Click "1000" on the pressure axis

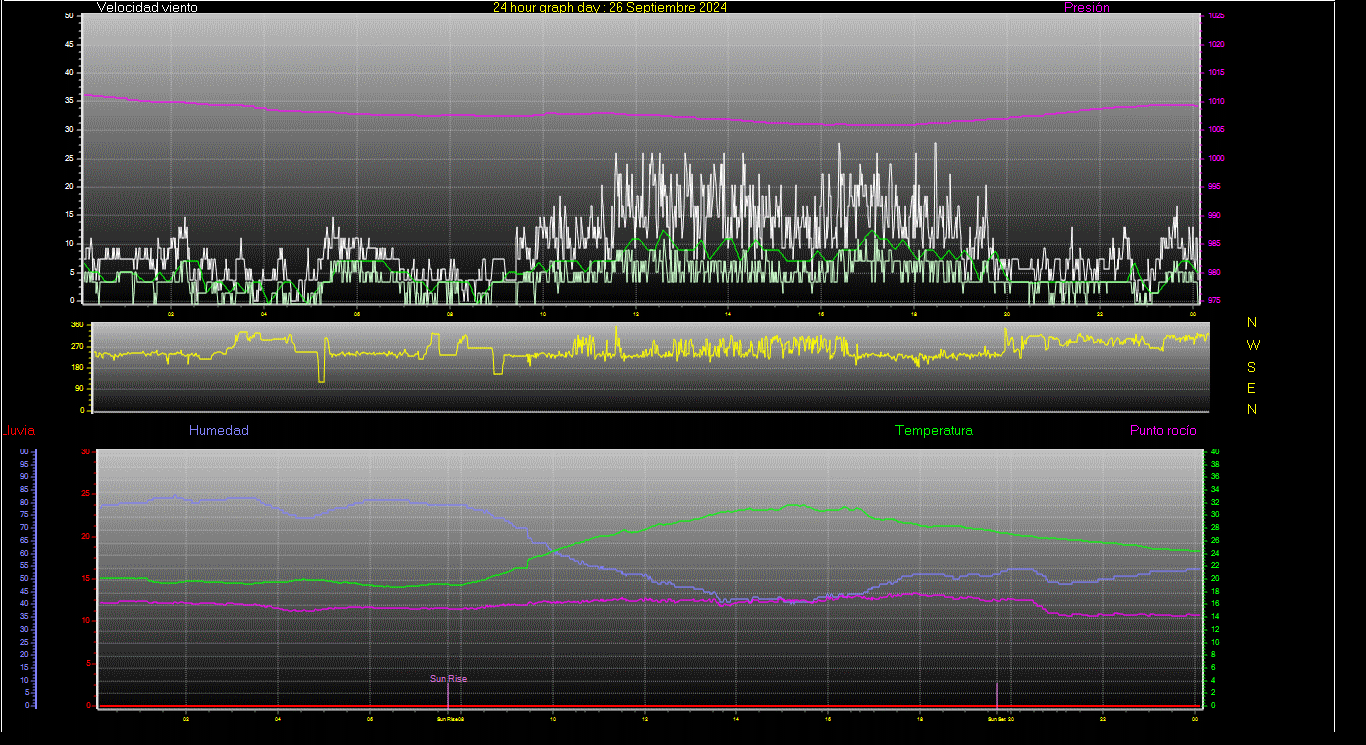tap(1215, 159)
